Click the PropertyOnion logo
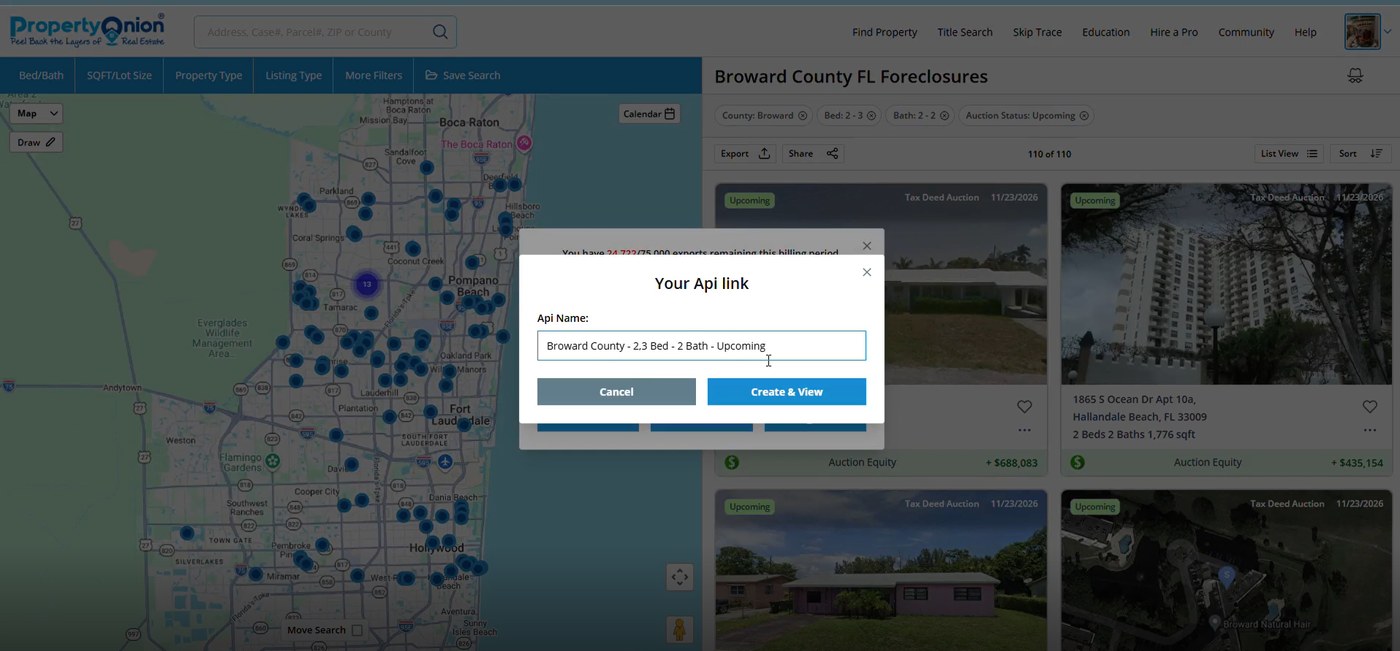Viewport: 1400px width, 651px height. pos(87,30)
